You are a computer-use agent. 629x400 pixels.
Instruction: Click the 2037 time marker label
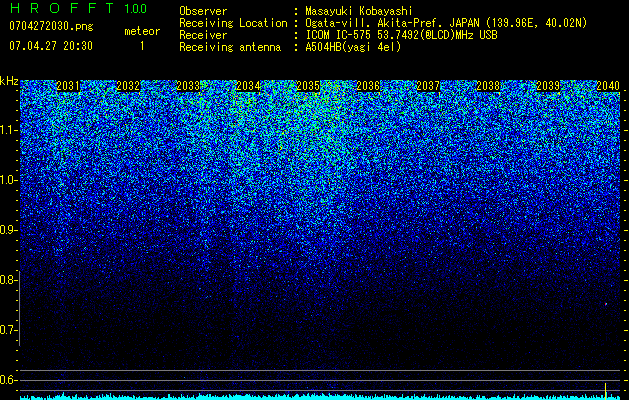pyautogui.click(x=428, y=86)
